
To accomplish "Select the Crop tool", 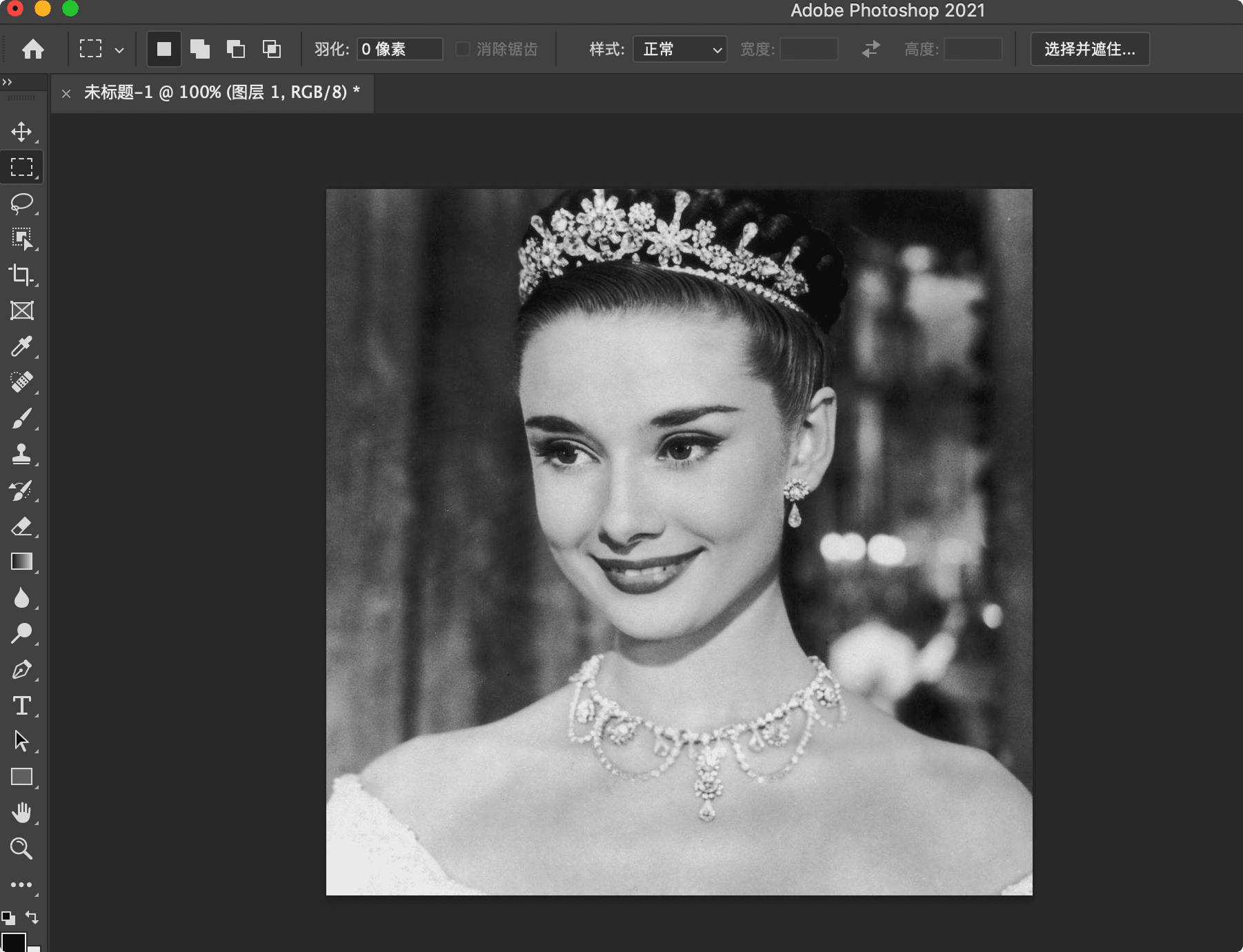I will [x=21, y=275].
